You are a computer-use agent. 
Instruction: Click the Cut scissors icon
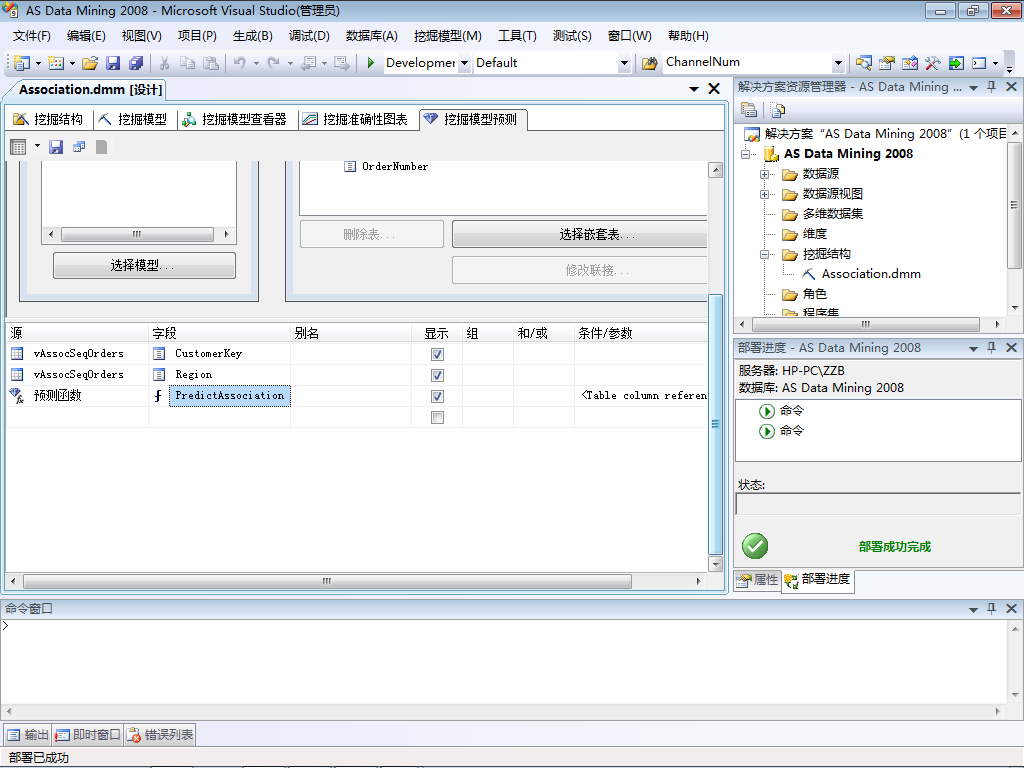click(165, 63)
